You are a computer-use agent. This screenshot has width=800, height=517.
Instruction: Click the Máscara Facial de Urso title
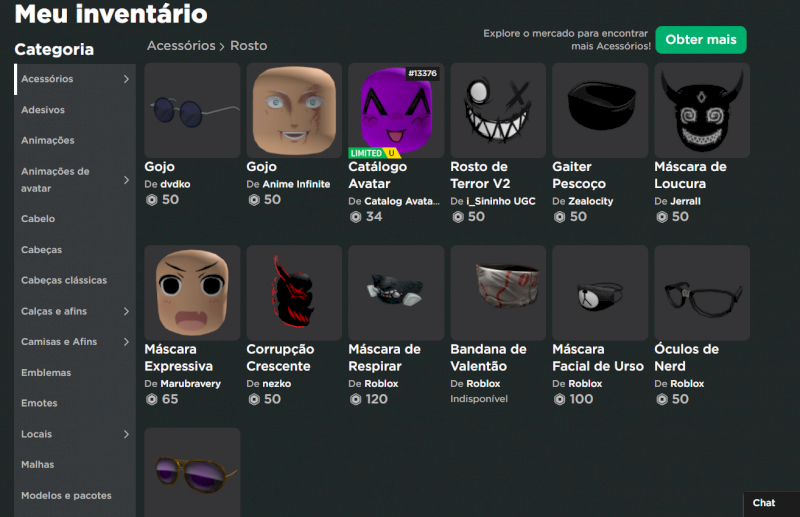(x=598, y=357)
